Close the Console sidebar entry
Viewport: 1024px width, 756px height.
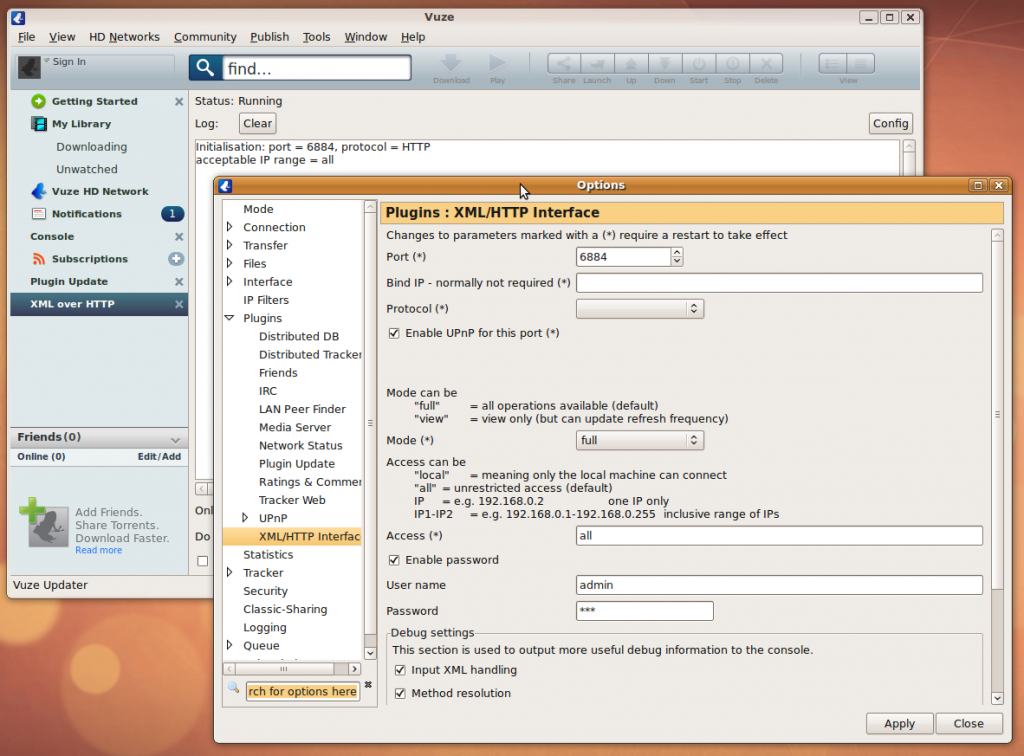179,237
